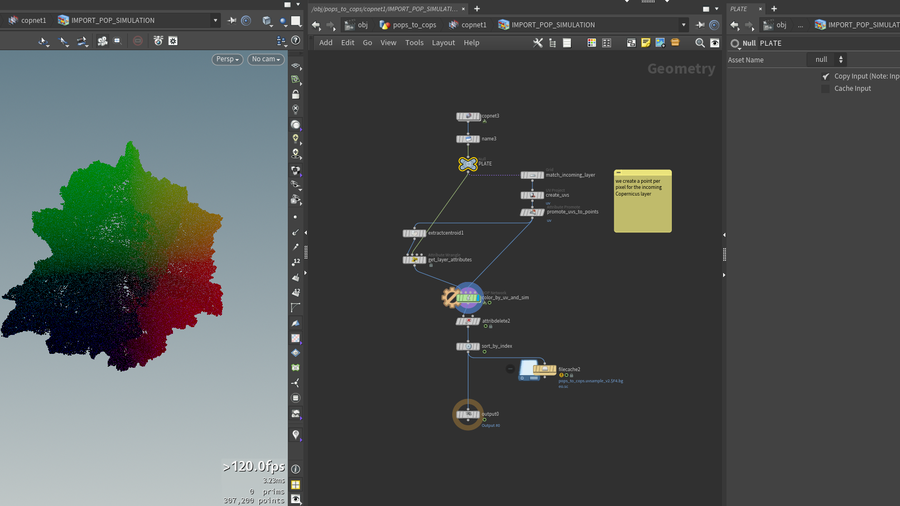Click the viewport layout grid icon at bottom
The width and height of the screenshot is (900, 506).
(x=296, y=484)
